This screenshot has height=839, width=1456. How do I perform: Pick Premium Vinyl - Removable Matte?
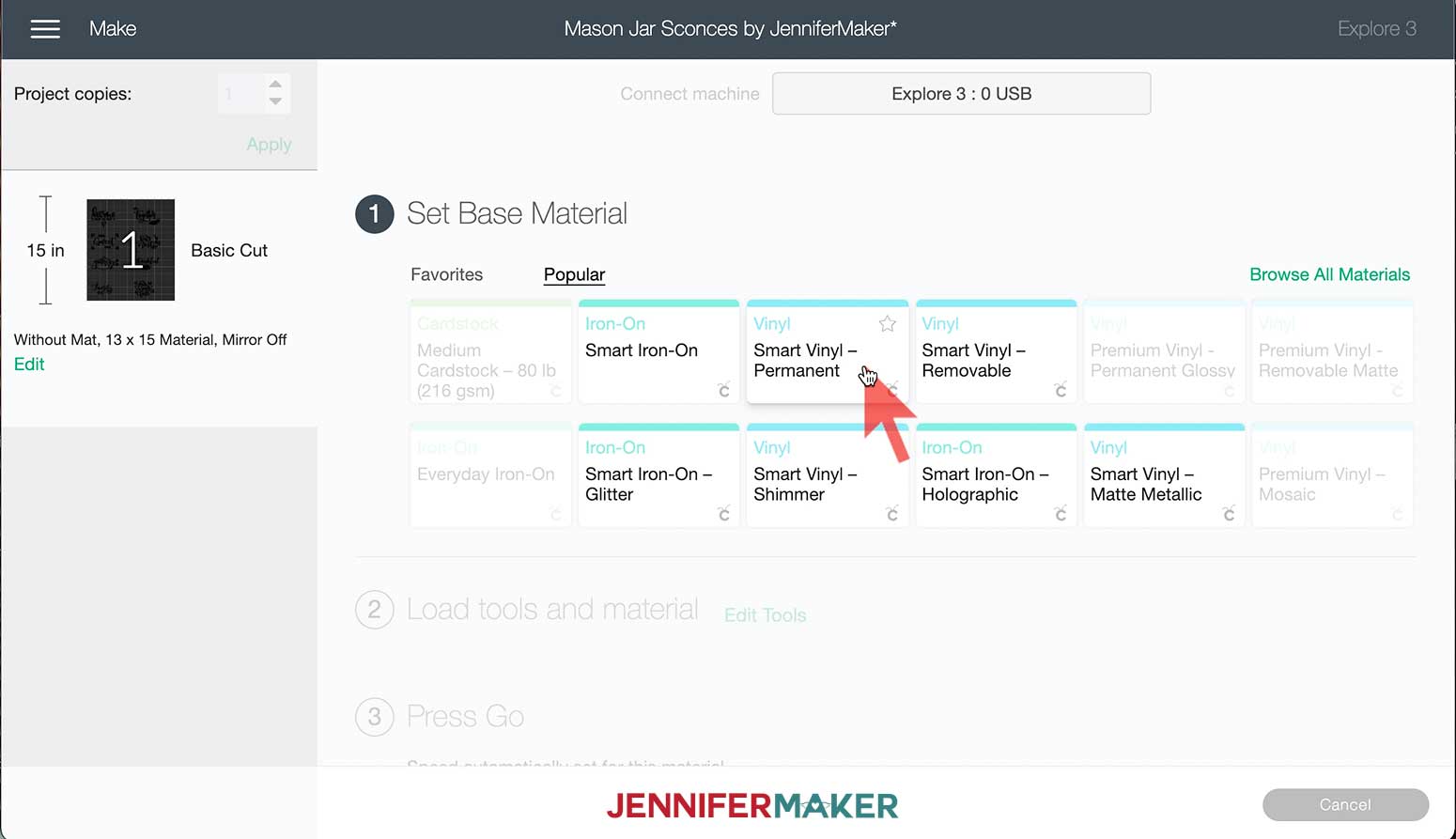pyautogui.click(x=1332, y=351)
